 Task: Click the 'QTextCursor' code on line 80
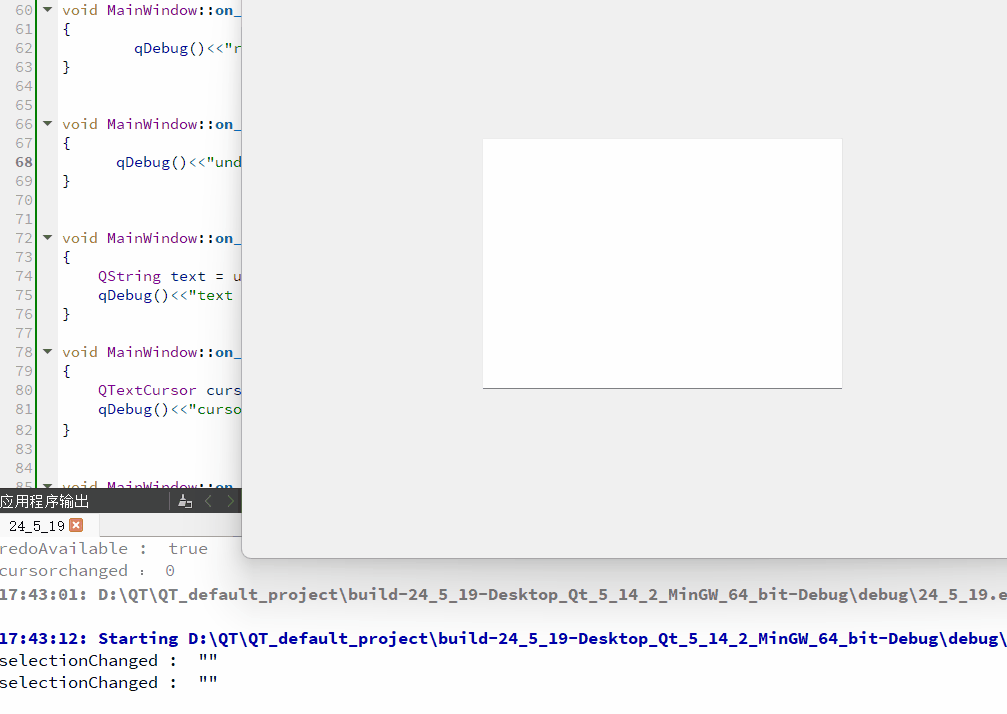[147, 390]
